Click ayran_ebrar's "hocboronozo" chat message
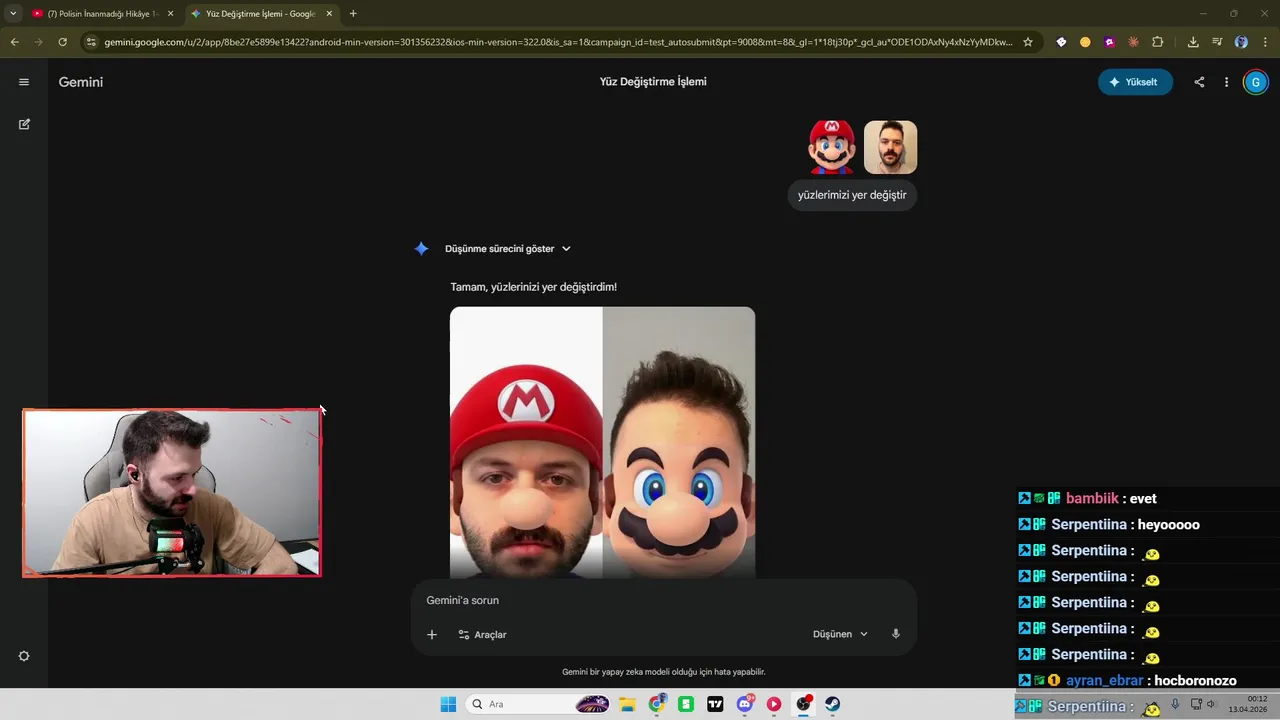1280x720 pixels. point(1196,680)
